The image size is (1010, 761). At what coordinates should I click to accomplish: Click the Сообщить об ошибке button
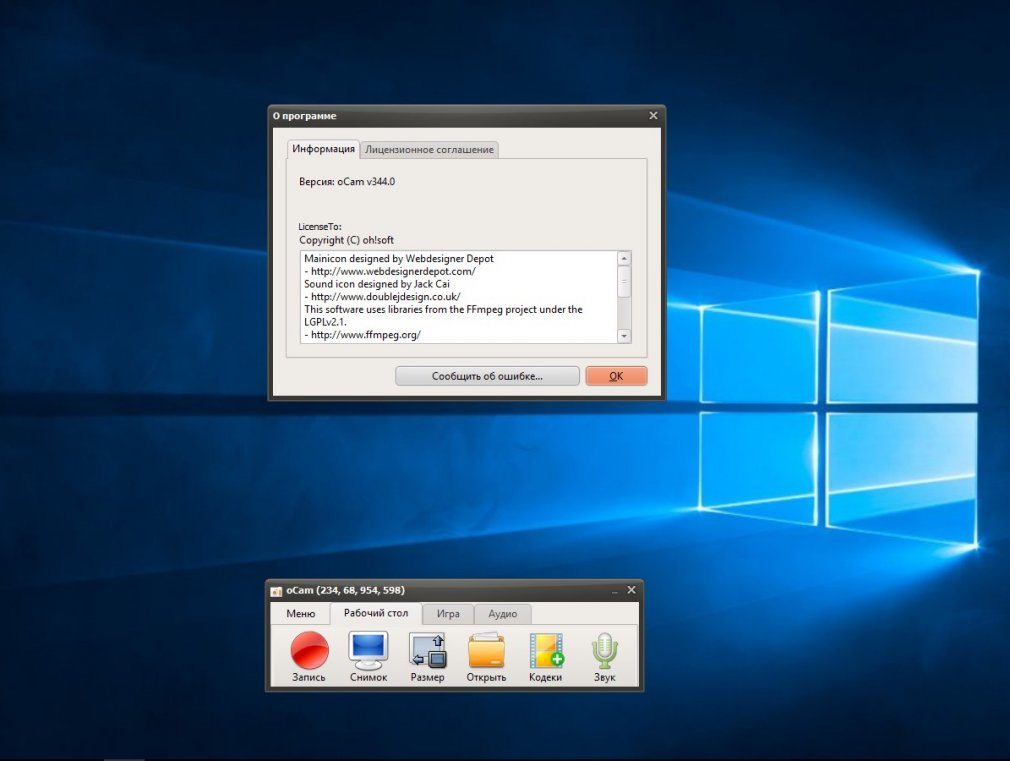click(x=487, y=376)
